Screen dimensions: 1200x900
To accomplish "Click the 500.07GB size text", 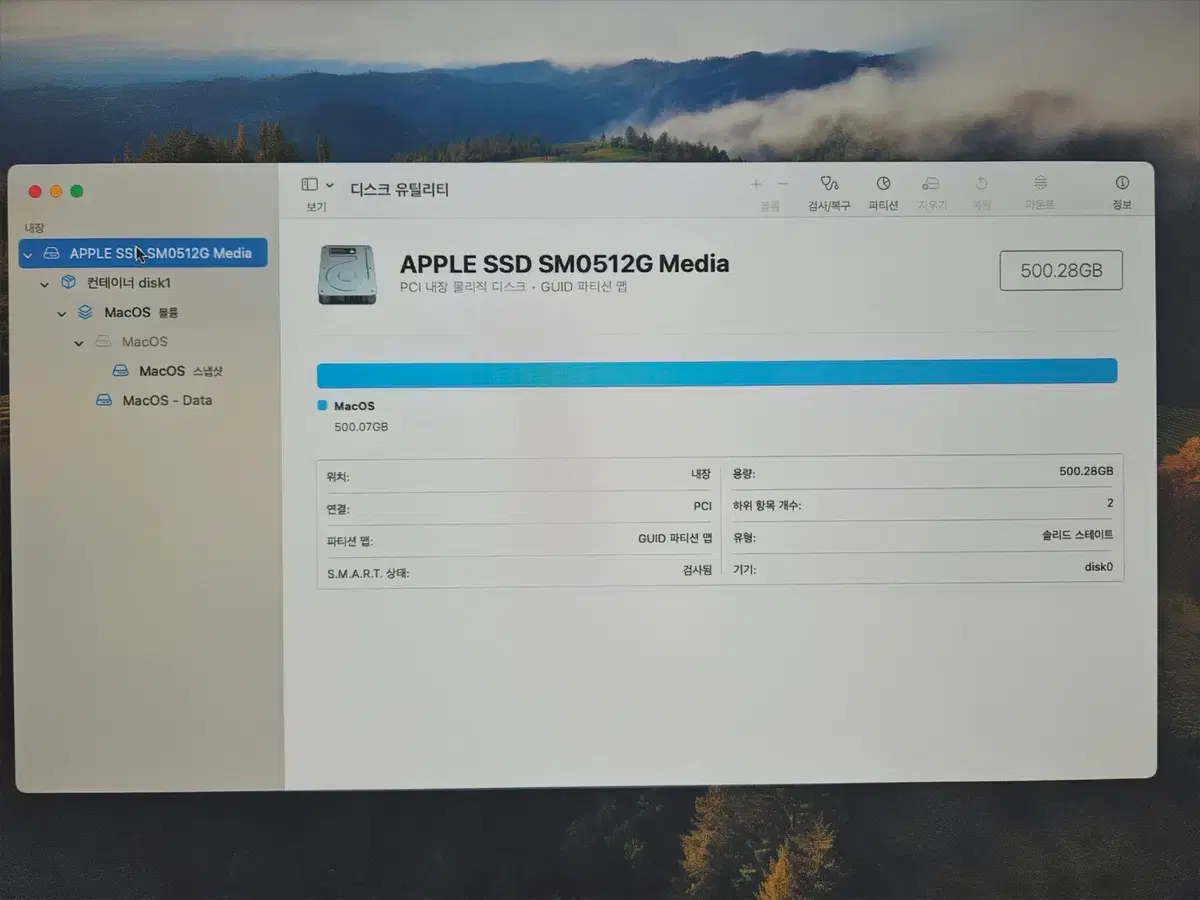I will (361, 427).
